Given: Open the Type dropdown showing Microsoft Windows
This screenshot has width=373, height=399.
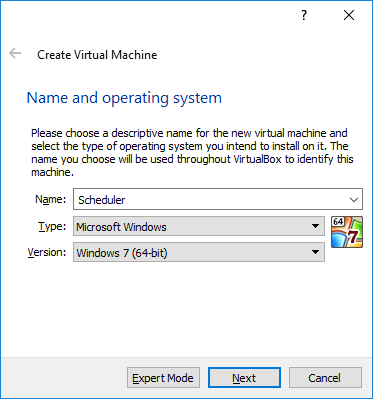Looking at the screenshot, I should pyautogui.click(x=199, y=226).
